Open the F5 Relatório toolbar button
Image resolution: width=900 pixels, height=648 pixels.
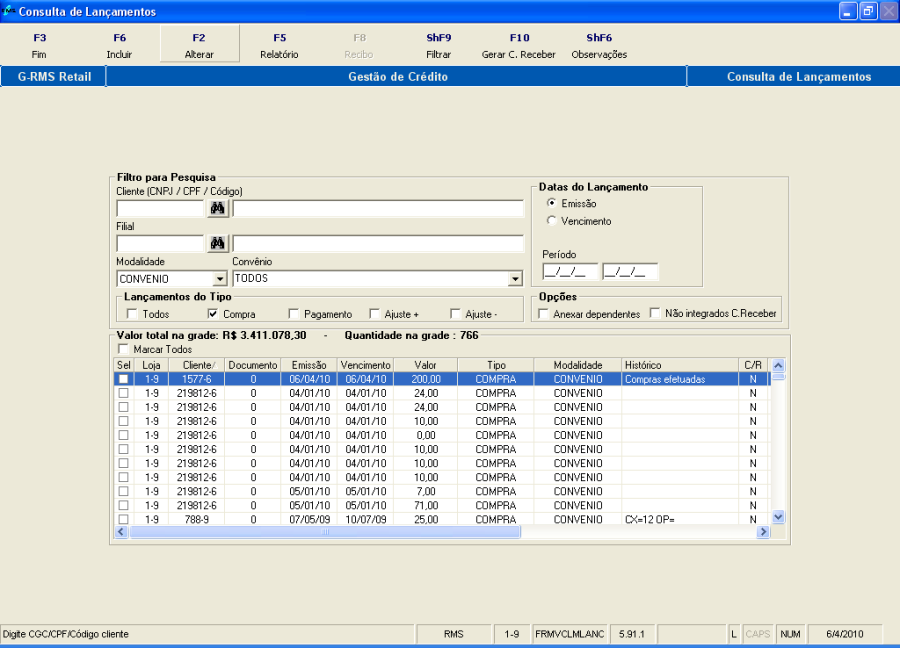[x=279, y=45]
